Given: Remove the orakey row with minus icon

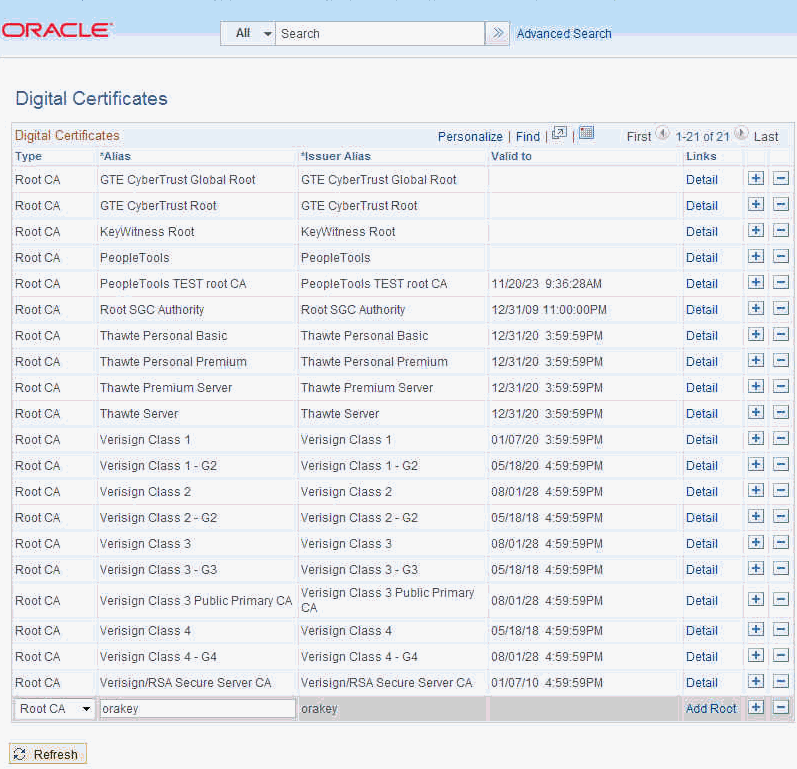Looking at the screenshot, I should point(781,708).
